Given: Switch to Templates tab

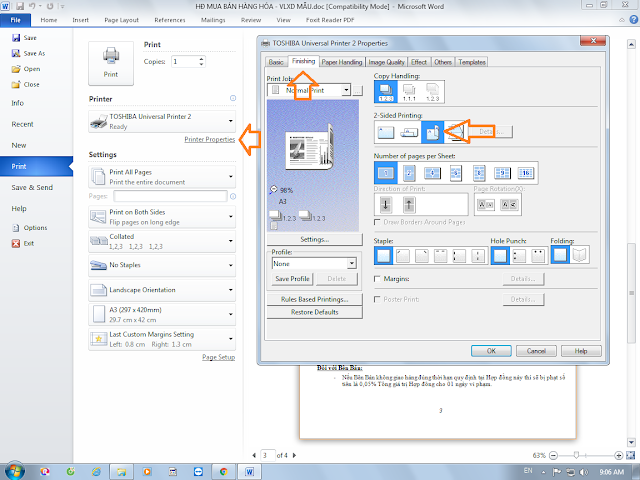Looking at the screenshot, I should pos(472,62).
